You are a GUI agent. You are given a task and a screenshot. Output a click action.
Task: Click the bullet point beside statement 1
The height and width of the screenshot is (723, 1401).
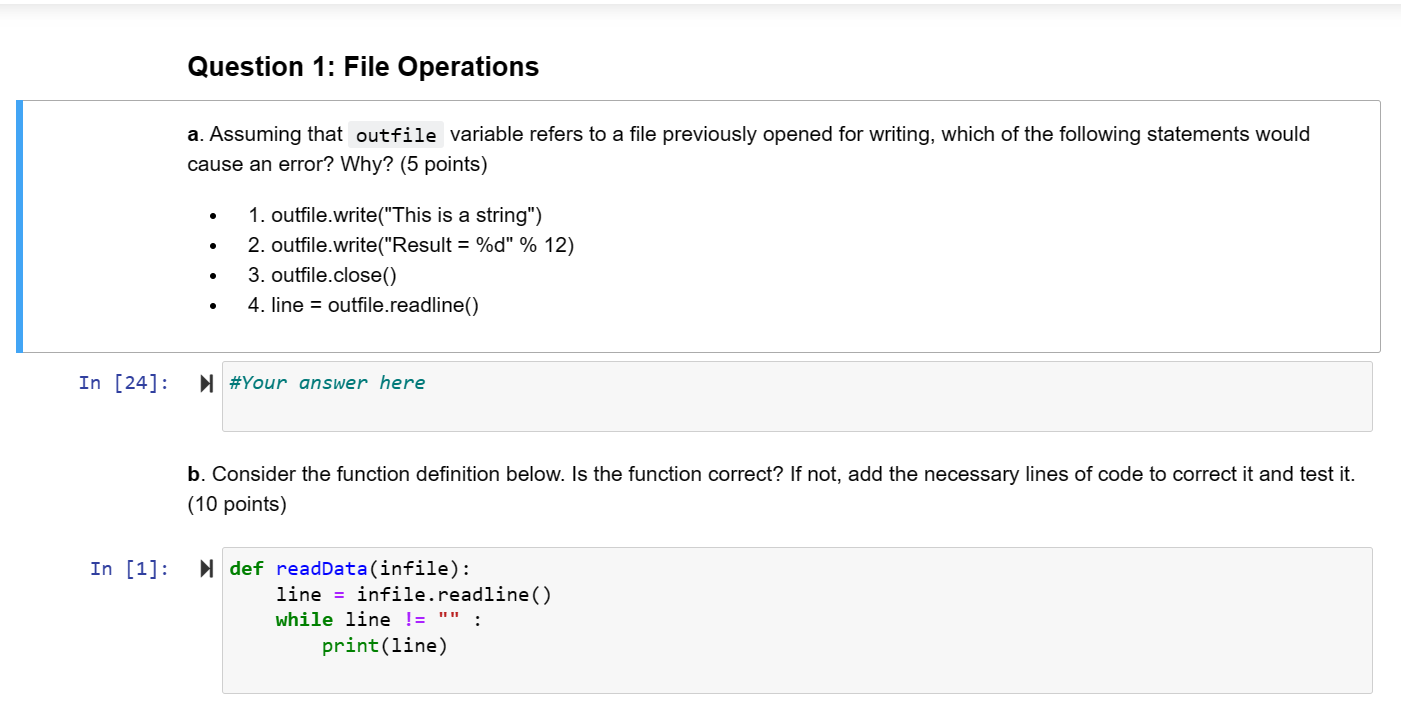click(211, 215)
